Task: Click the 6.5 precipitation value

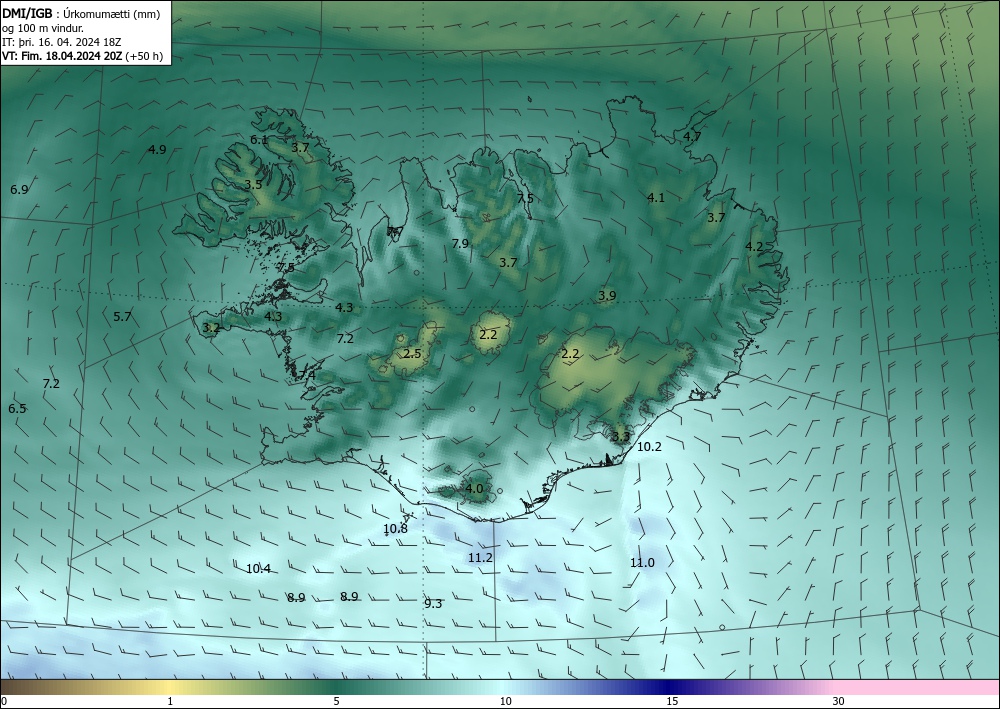Action: coord(17,408)
